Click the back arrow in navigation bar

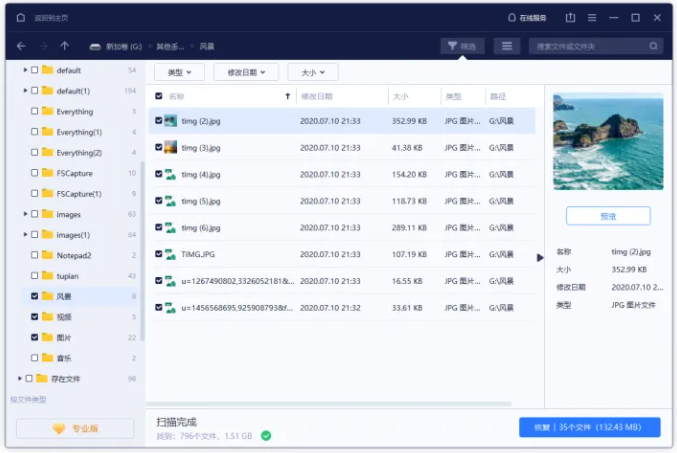(x=21, y=46)
